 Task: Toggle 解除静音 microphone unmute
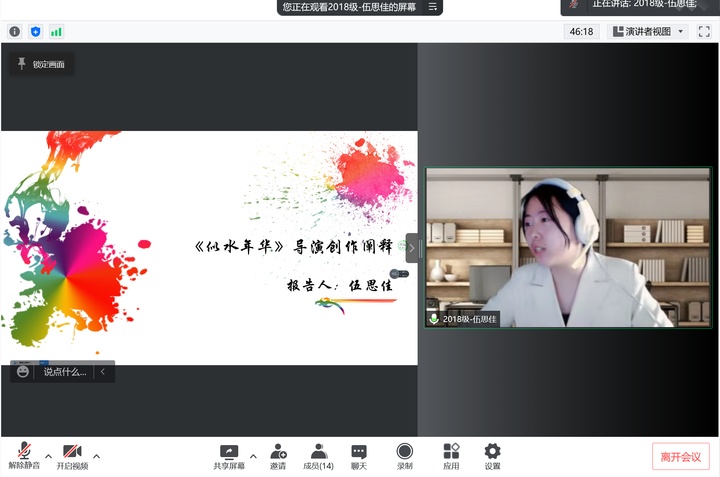(24, 456)
